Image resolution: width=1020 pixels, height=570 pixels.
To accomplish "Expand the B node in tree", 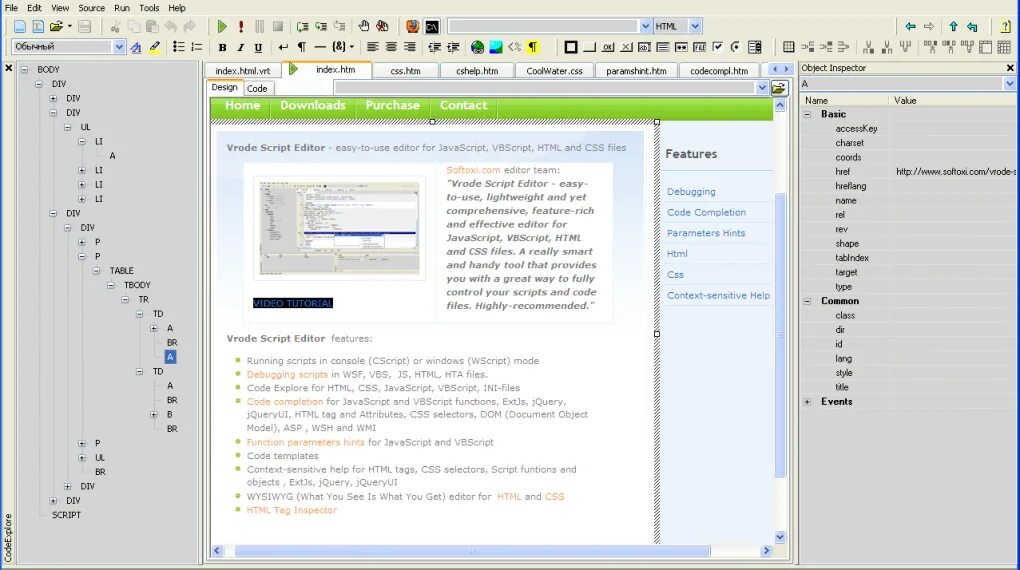I will [x=154, y=414].
